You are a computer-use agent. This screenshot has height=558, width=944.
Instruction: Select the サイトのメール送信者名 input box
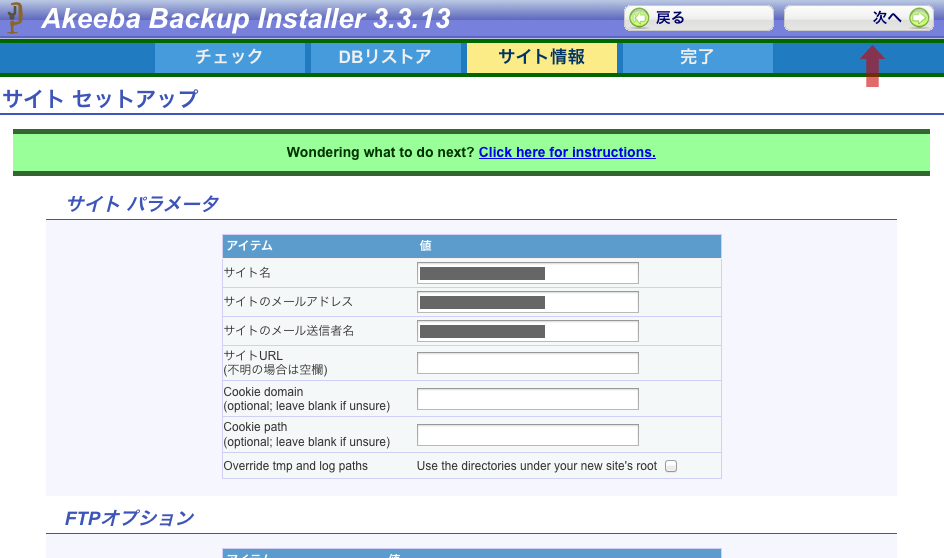coord(527,331)
